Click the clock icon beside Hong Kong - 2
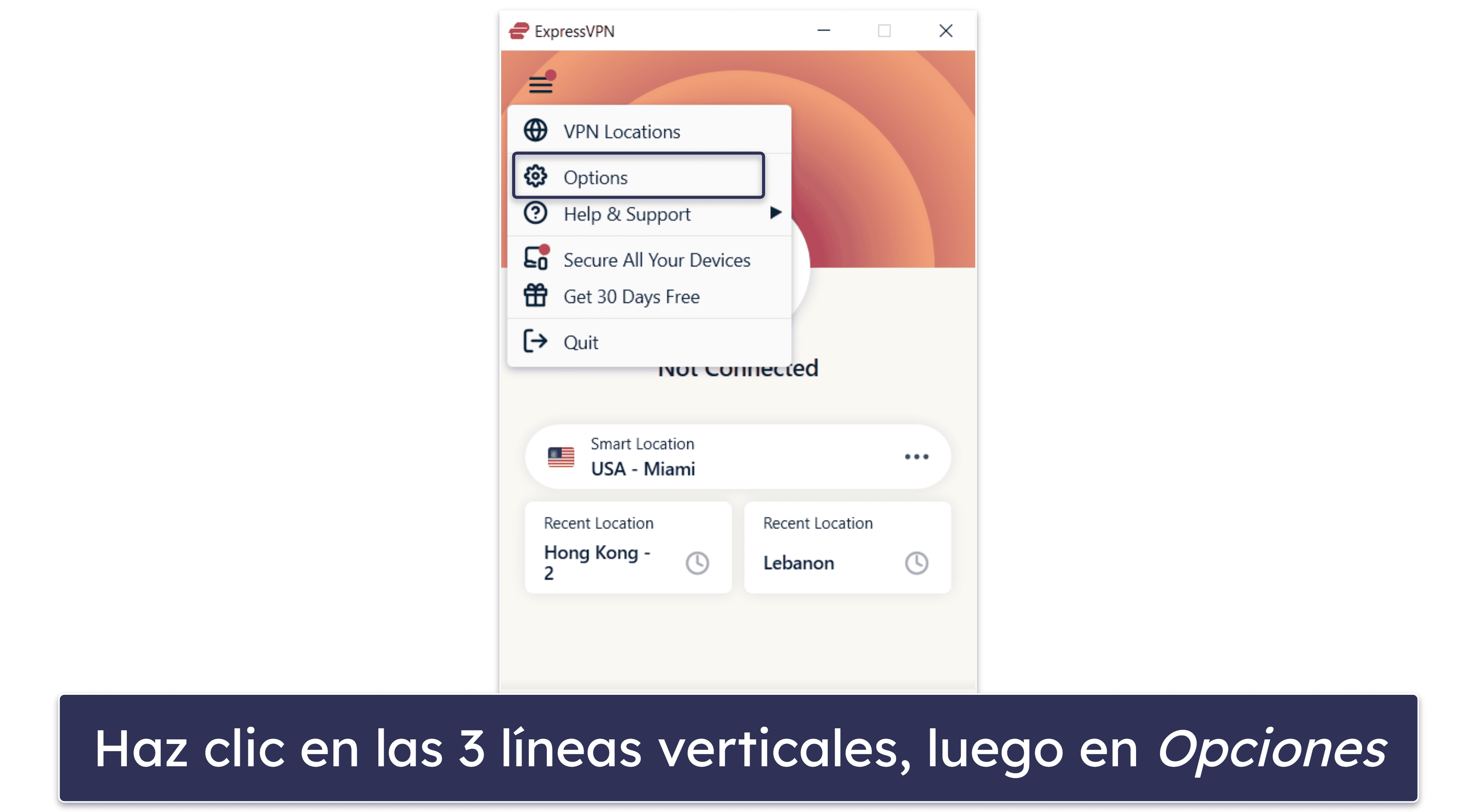The width and height of the screenshot is (1476, 812). pos(697,563)
